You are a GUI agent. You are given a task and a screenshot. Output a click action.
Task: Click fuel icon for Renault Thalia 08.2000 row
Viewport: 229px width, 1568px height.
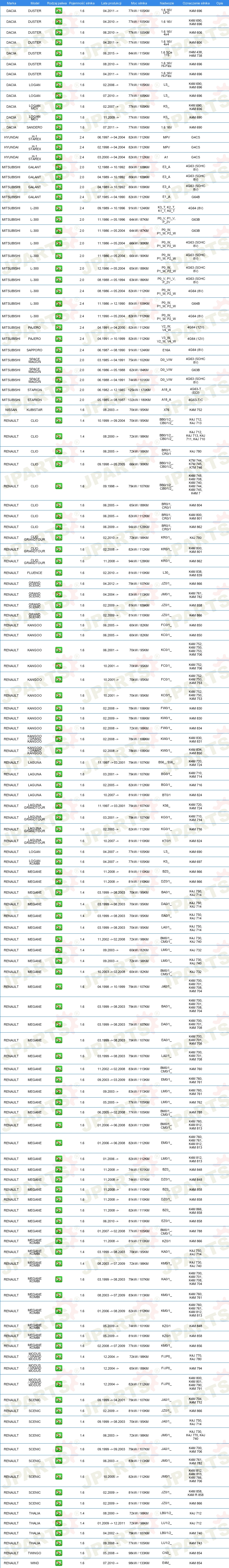pos(59,1513)
